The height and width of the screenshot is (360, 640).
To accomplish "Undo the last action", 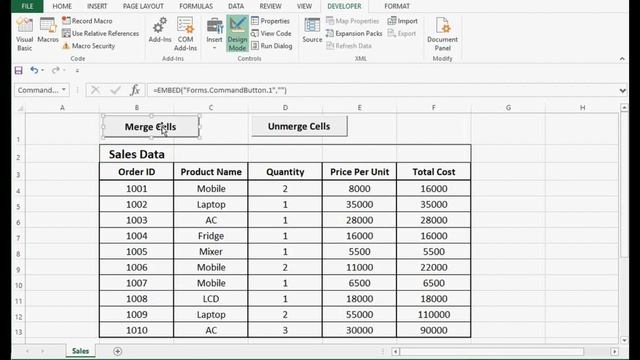I will pos(34,70).
